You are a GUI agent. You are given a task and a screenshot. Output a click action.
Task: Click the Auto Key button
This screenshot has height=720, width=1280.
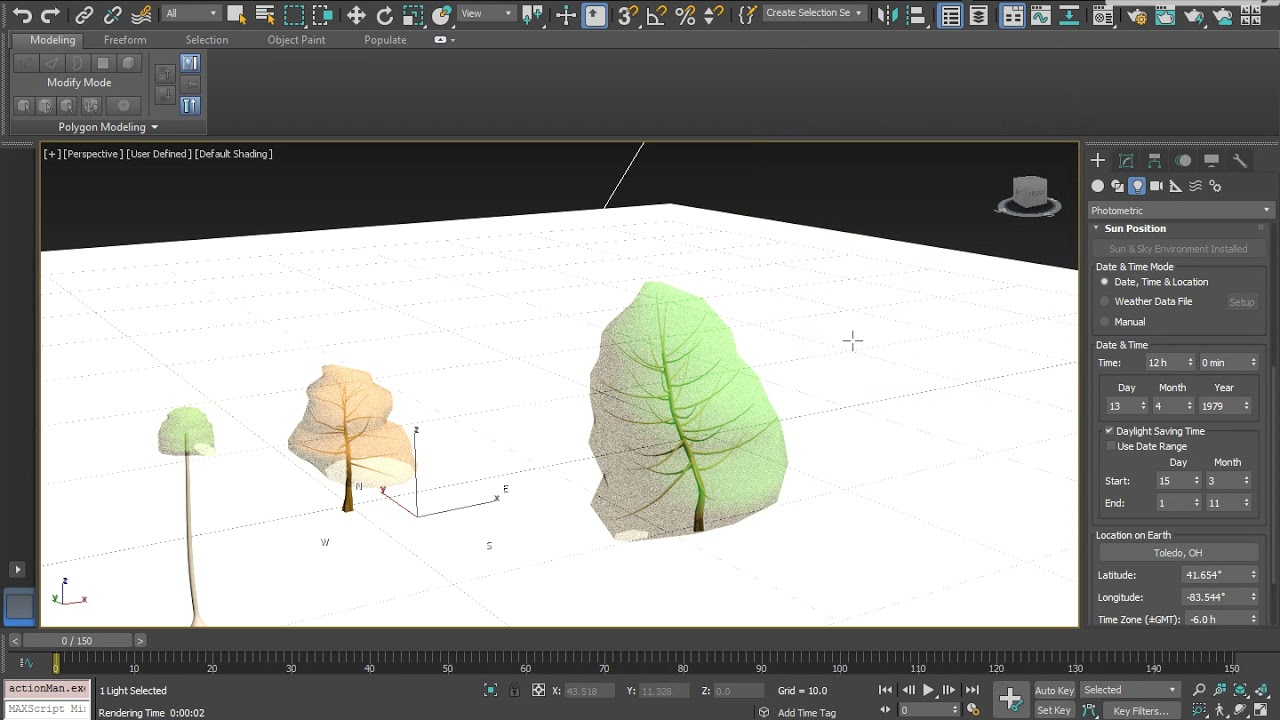(1054, 690)
